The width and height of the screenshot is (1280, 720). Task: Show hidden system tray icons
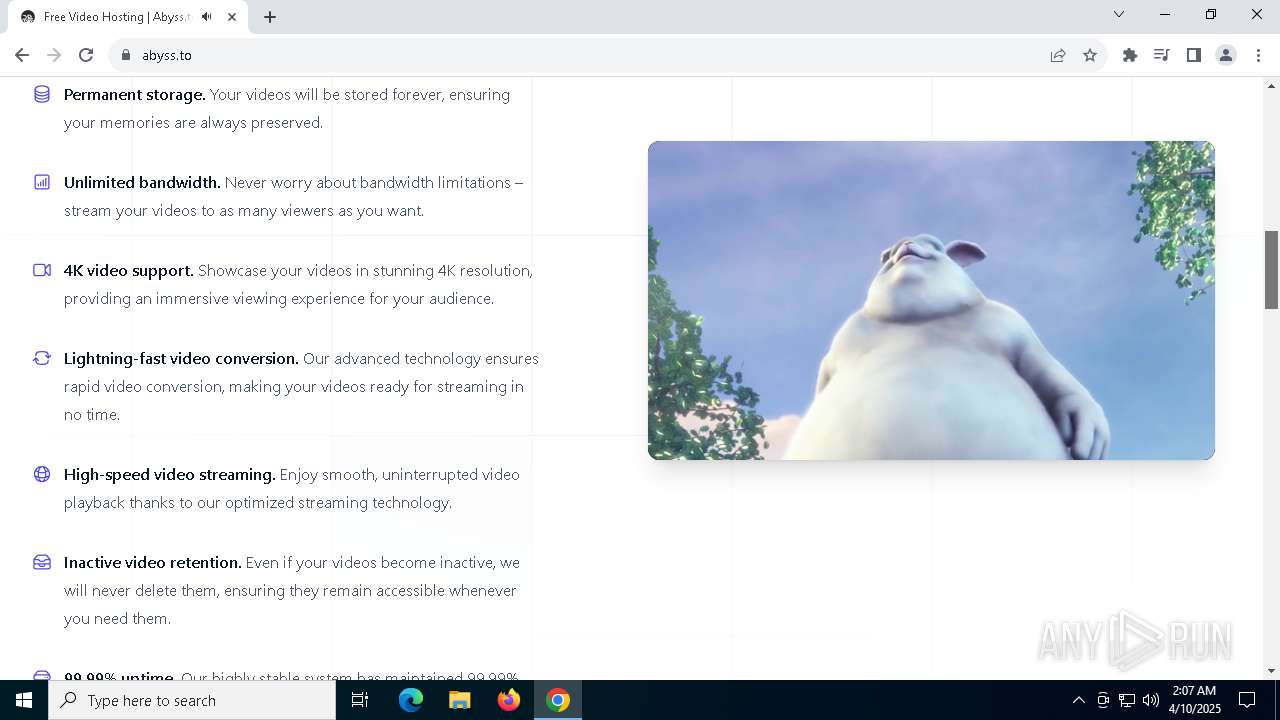(1078, 700)
